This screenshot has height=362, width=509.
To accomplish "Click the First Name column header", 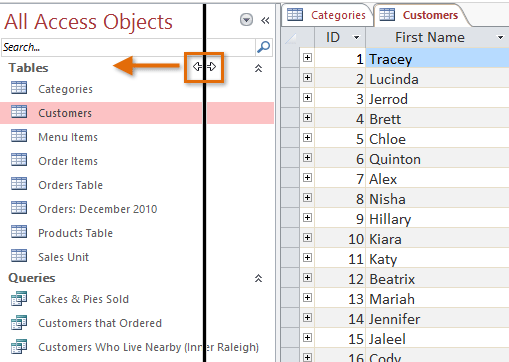I will [437, 37].
